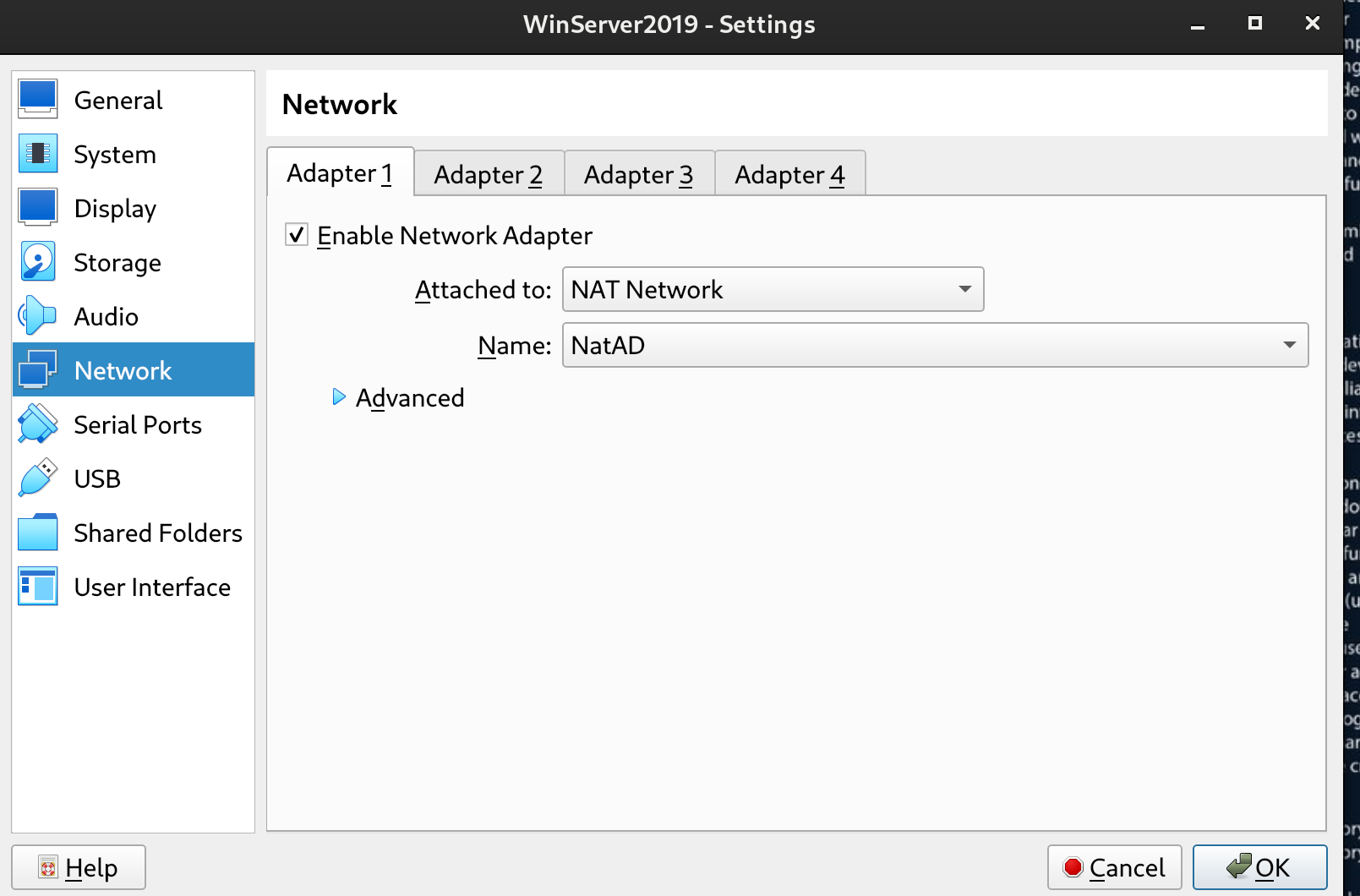1360x896 pixels.
Task: Click the Shared Folders folder icon
Action: point(38,533)
